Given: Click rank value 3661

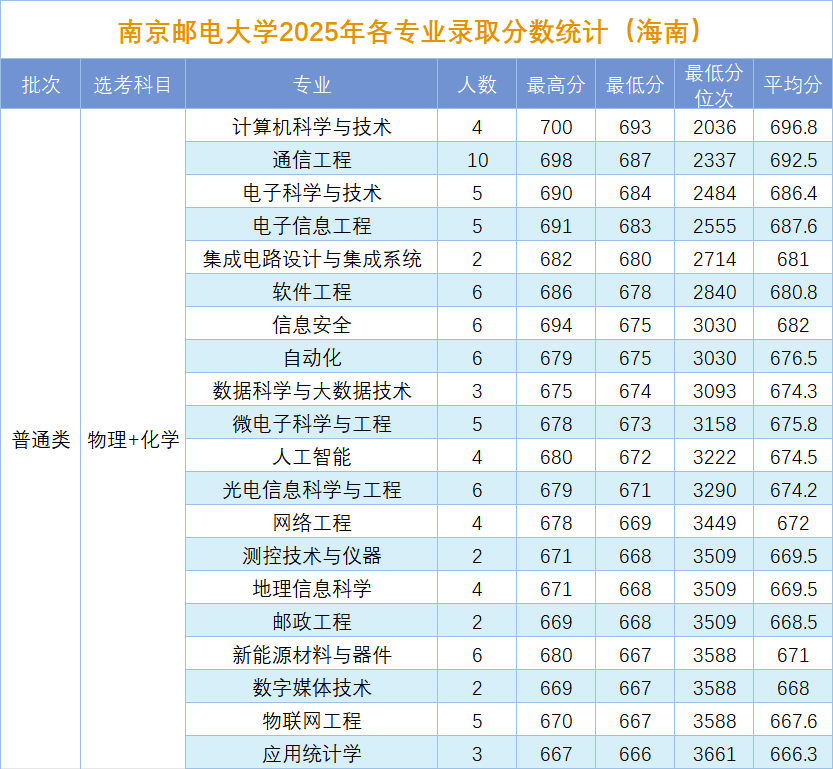Looking at the screenshot, I should pyautogui.click(x=714, y=754).
